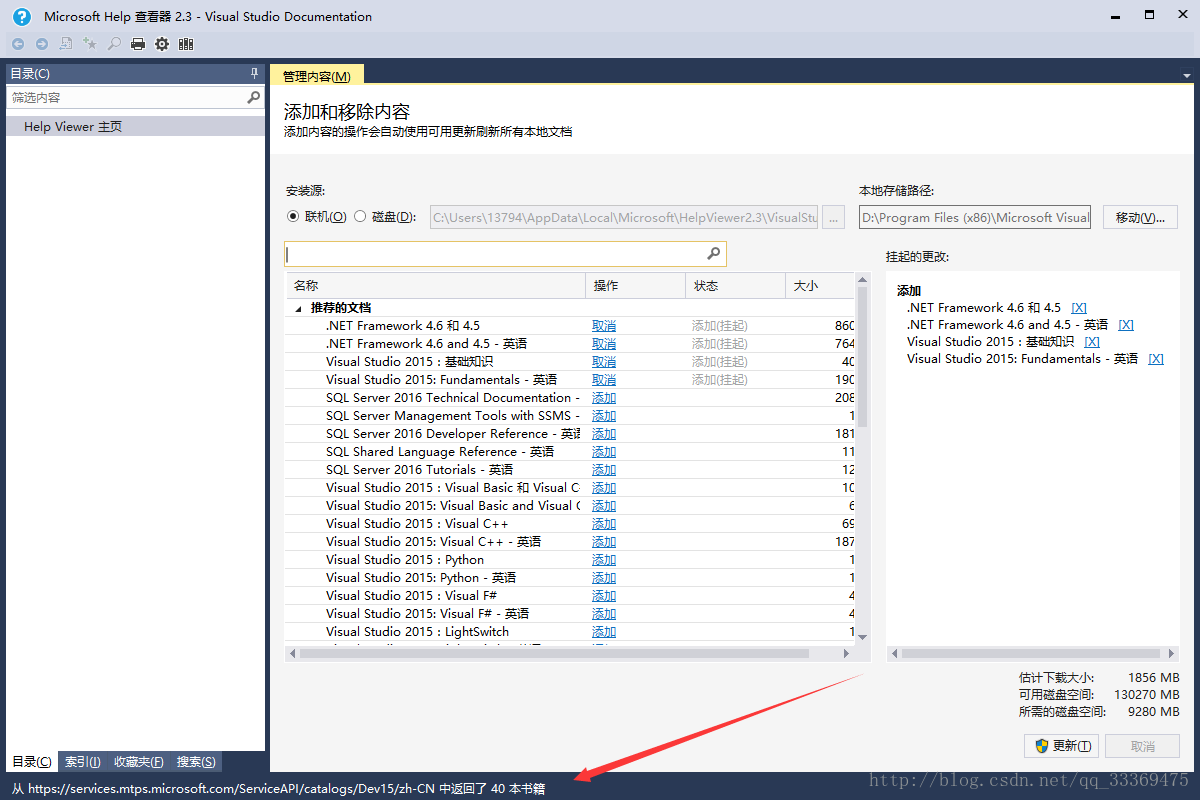Screen dimensions: 1200x800
Task: Cancel adding Visual Studio 2015: Fundamentals - 英语
Action: point(604,380)
